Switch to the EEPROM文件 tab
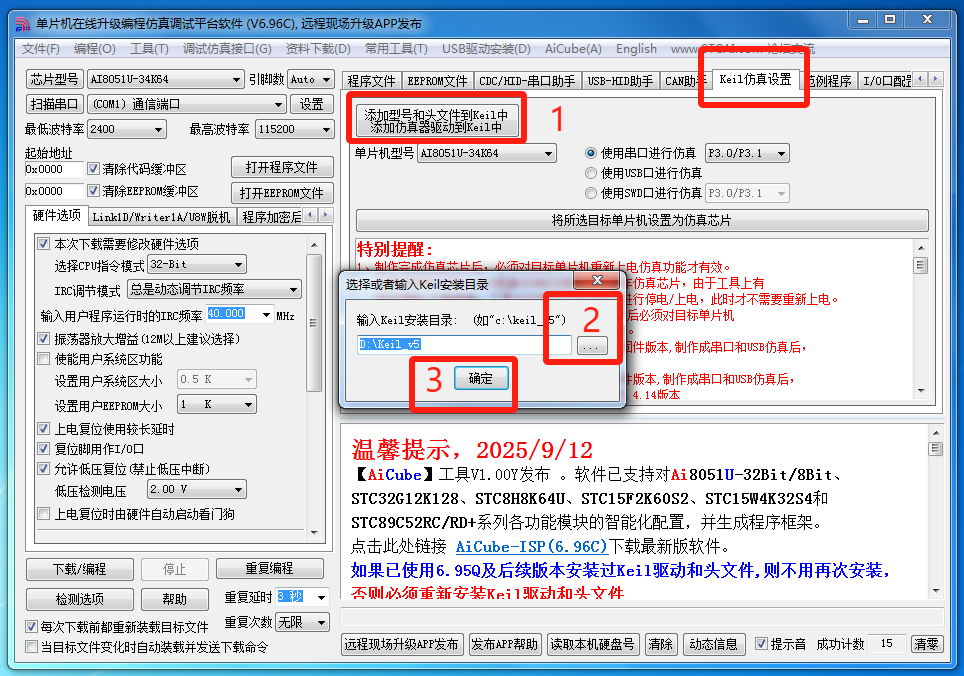Image resolution: width=964 pixels, height=676 pixels. click(x=438, y=81)
